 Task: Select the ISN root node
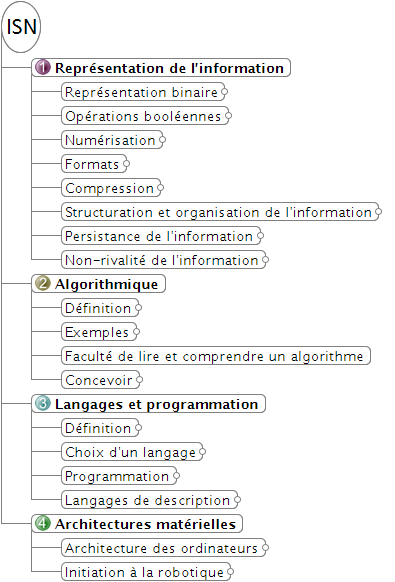[x=21, y=27]
